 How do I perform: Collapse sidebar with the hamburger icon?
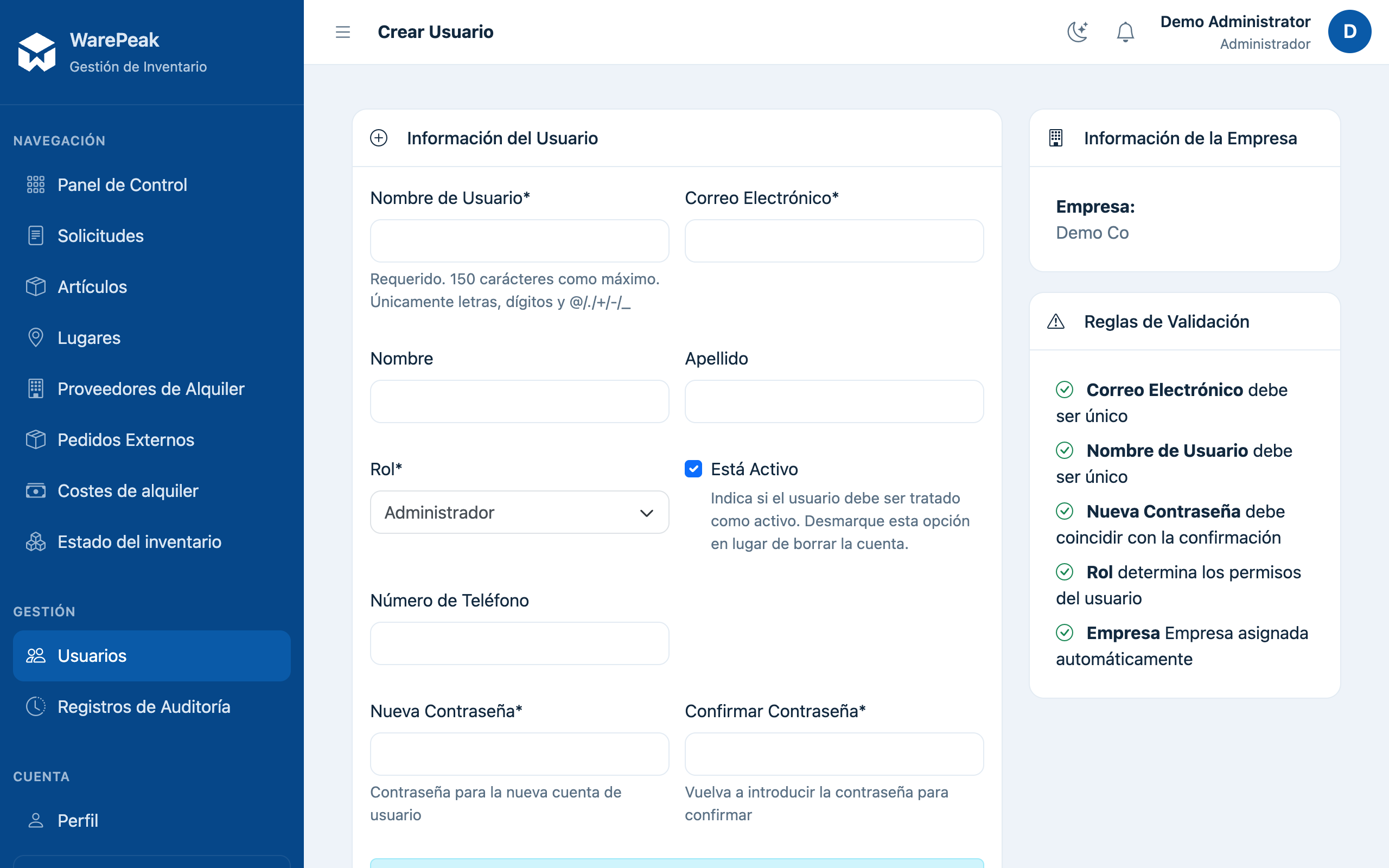(343, 31)
